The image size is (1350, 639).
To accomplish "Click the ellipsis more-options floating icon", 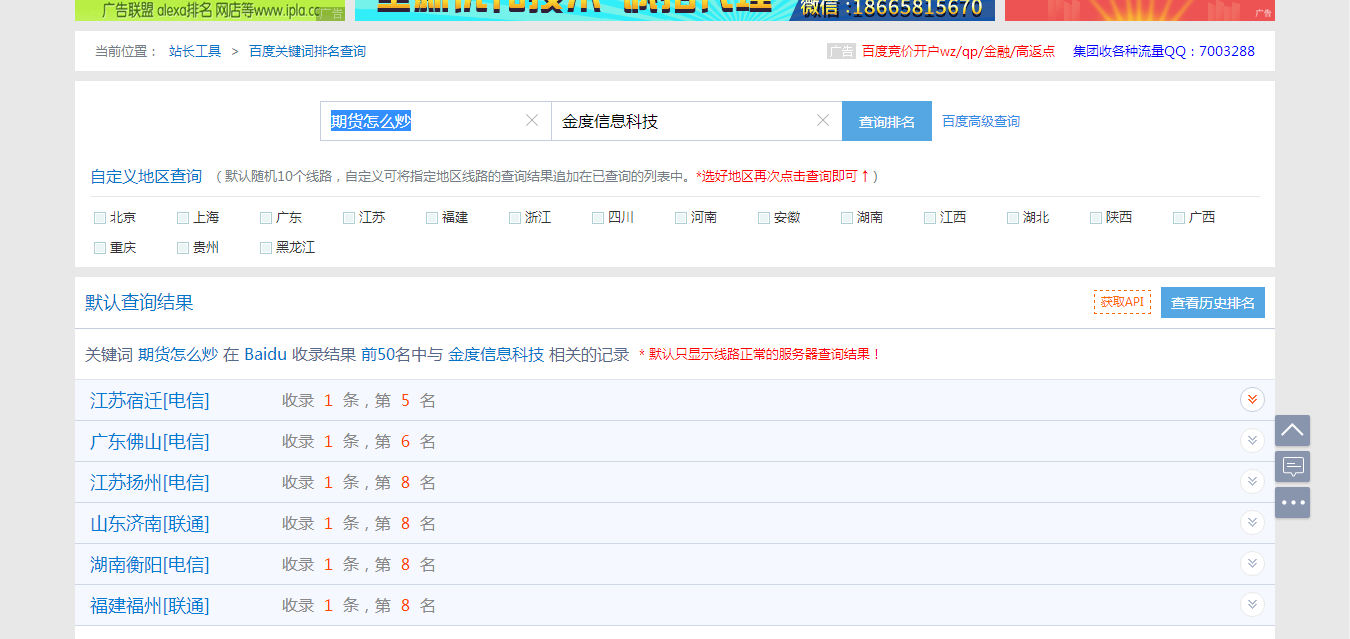I will [1292, 502].
